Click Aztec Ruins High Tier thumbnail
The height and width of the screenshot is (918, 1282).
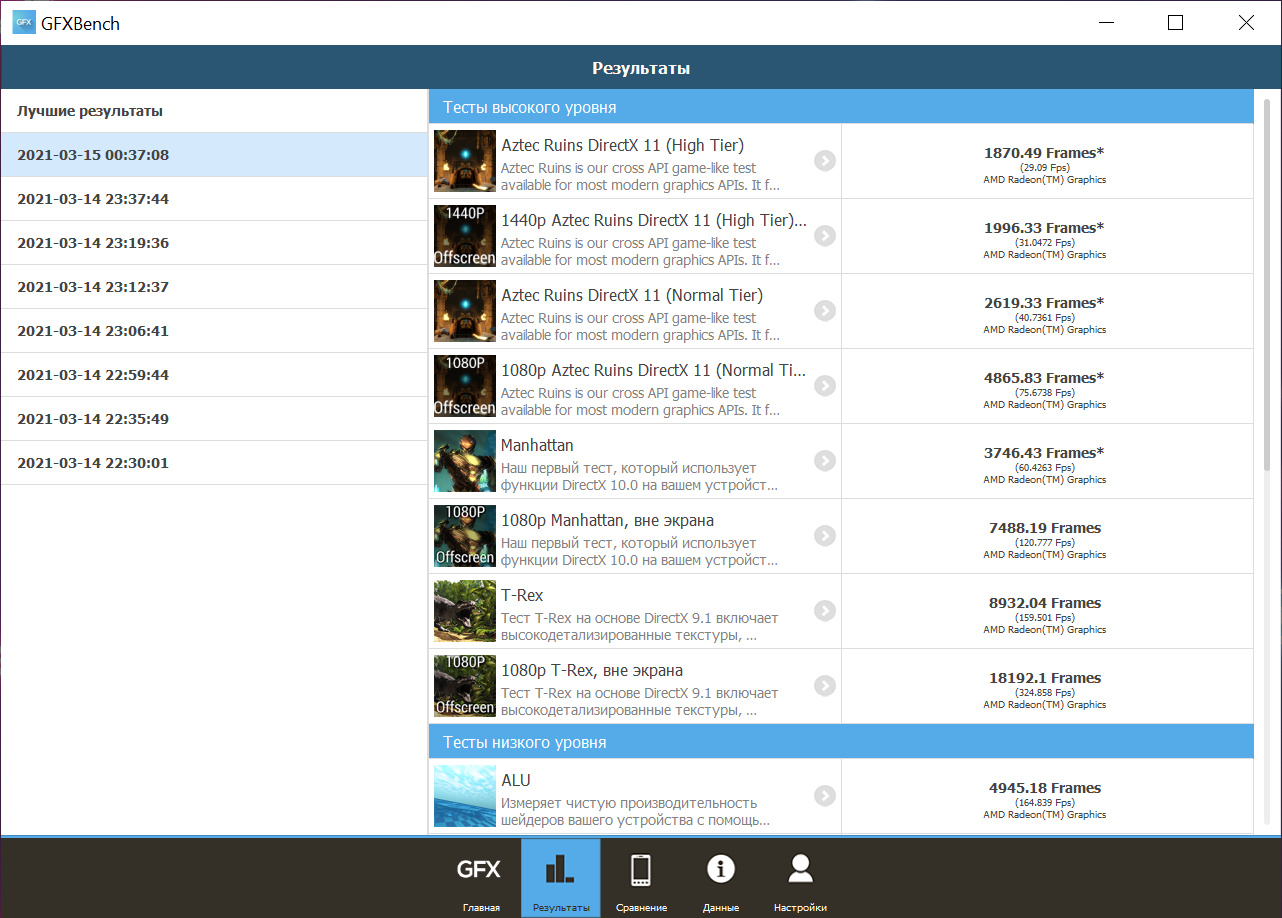pyautogui.click(x=465, y=161)
